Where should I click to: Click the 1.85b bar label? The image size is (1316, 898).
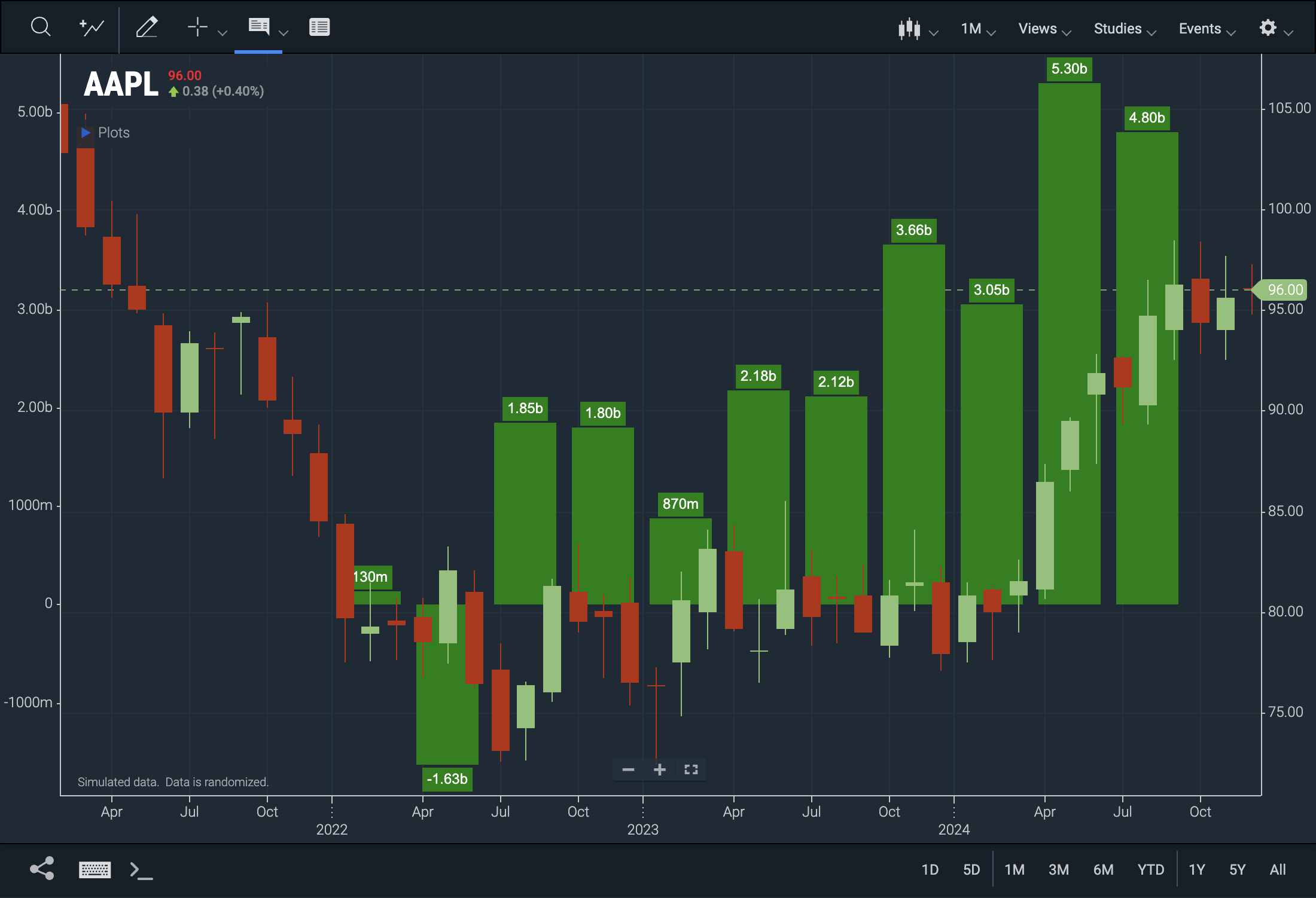[x=525, y=408]
